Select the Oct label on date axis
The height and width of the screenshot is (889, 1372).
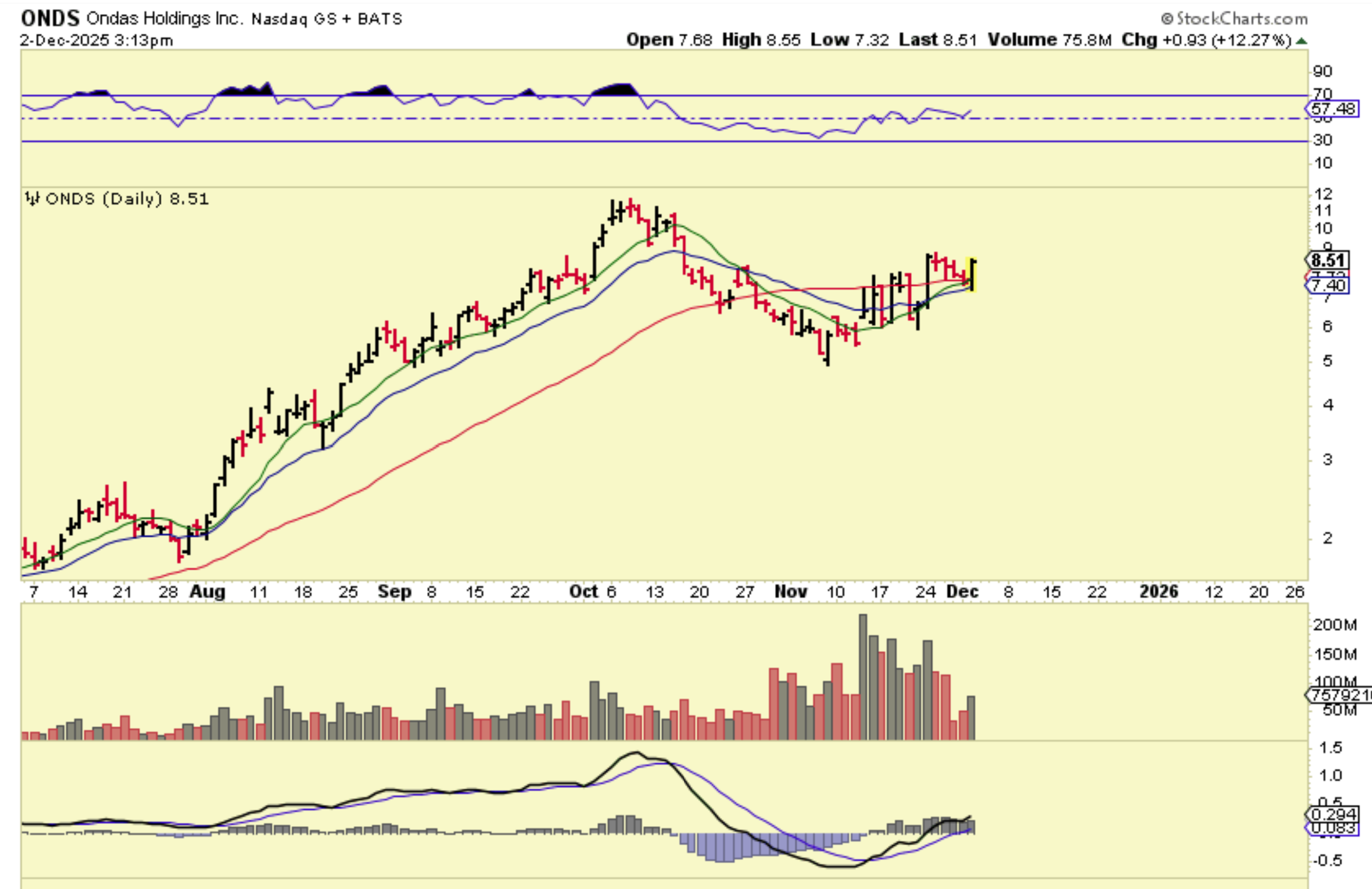[x=583, y=592]
